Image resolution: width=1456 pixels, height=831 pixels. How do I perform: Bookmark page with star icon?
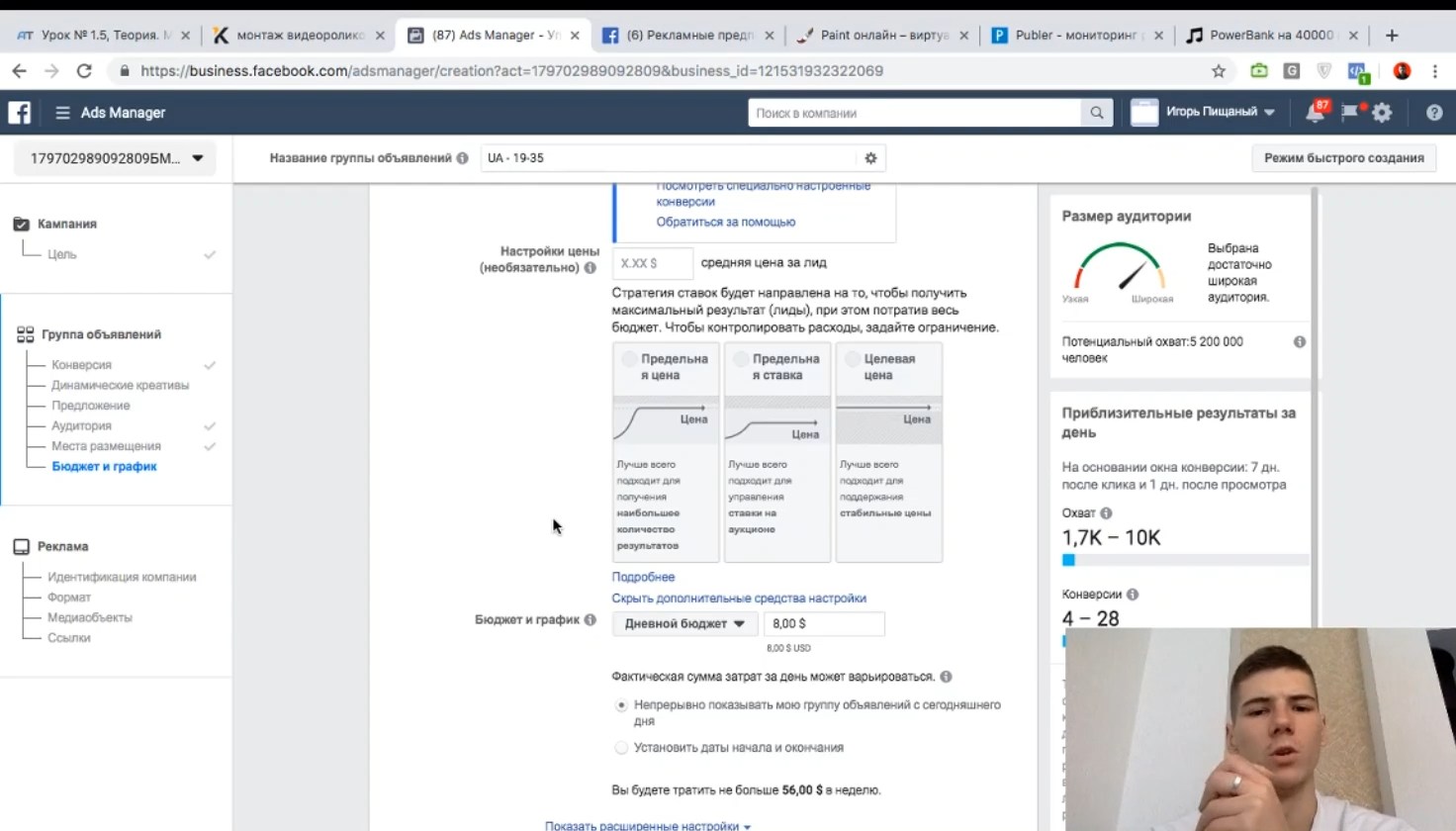pos(1219,71)
